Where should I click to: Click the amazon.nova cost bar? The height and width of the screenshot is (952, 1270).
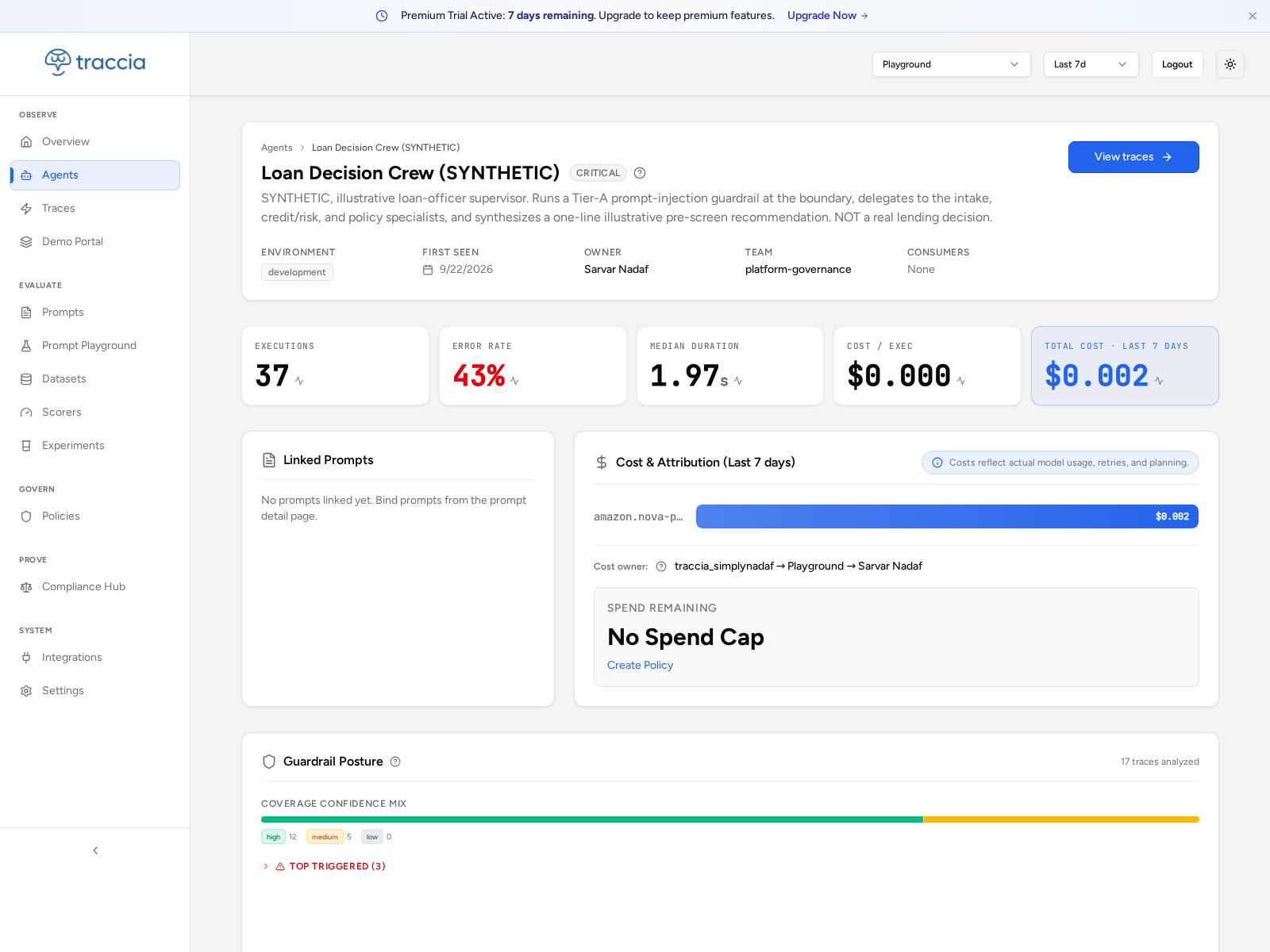pyautogui.click(x=947, y=516)
